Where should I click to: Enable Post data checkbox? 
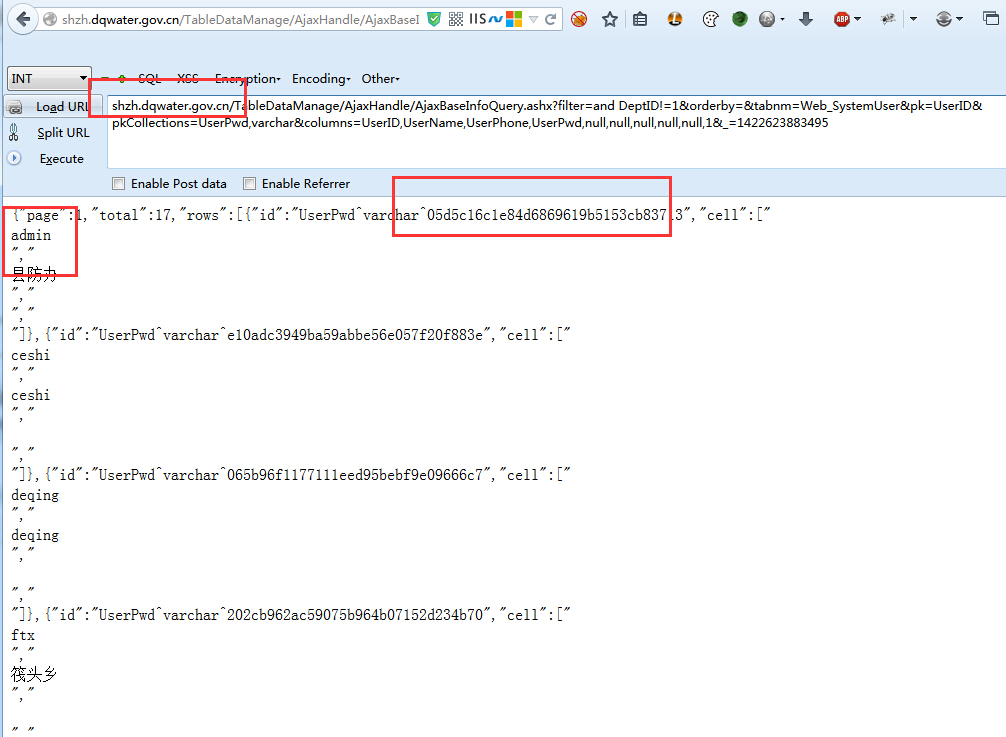pyautogui.click(x=119, y=183)
